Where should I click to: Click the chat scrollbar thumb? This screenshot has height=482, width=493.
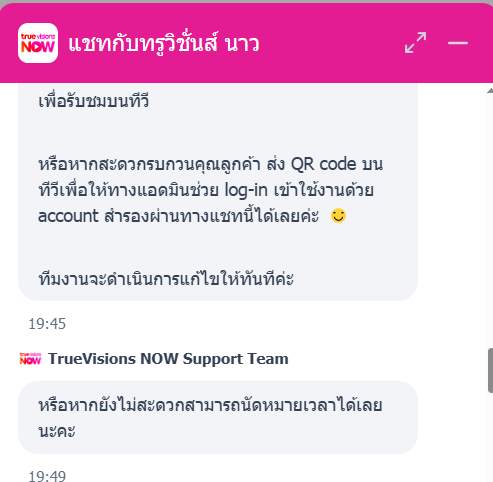pos(490,371)
